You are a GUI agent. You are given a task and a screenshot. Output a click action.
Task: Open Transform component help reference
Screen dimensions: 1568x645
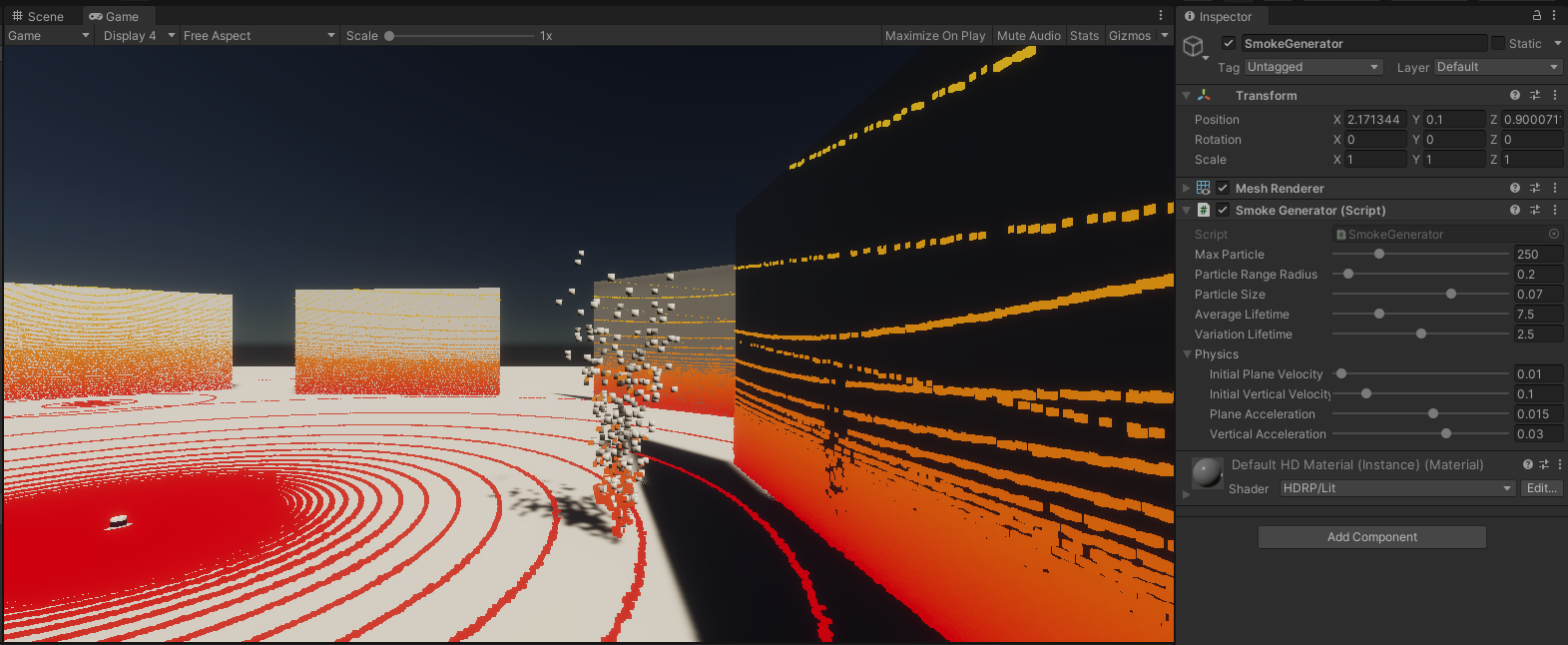1515,96
